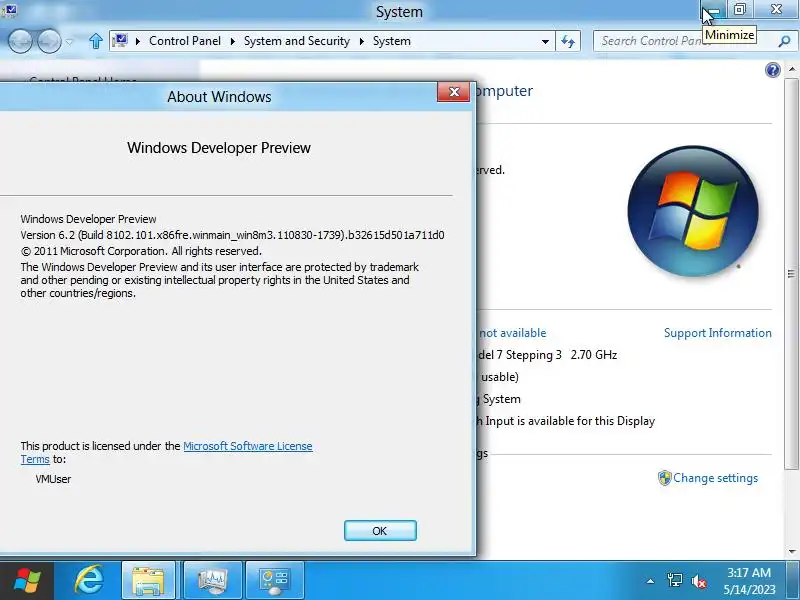The width and height of the screenshot is (800, 600).
Task: Open Support Information link
Action: pyautogui.click(x=717, y=333)
